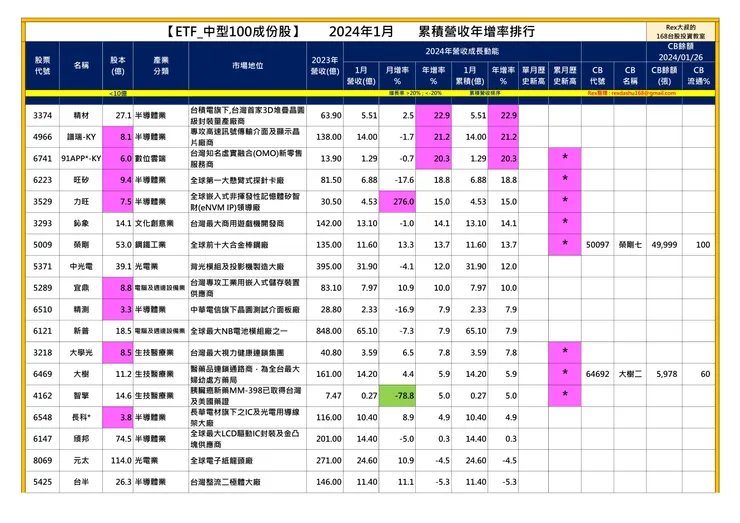Click the rexdashu168@gmail.com email text
This screenshot has width=740, height=523.
pos(644,93)
